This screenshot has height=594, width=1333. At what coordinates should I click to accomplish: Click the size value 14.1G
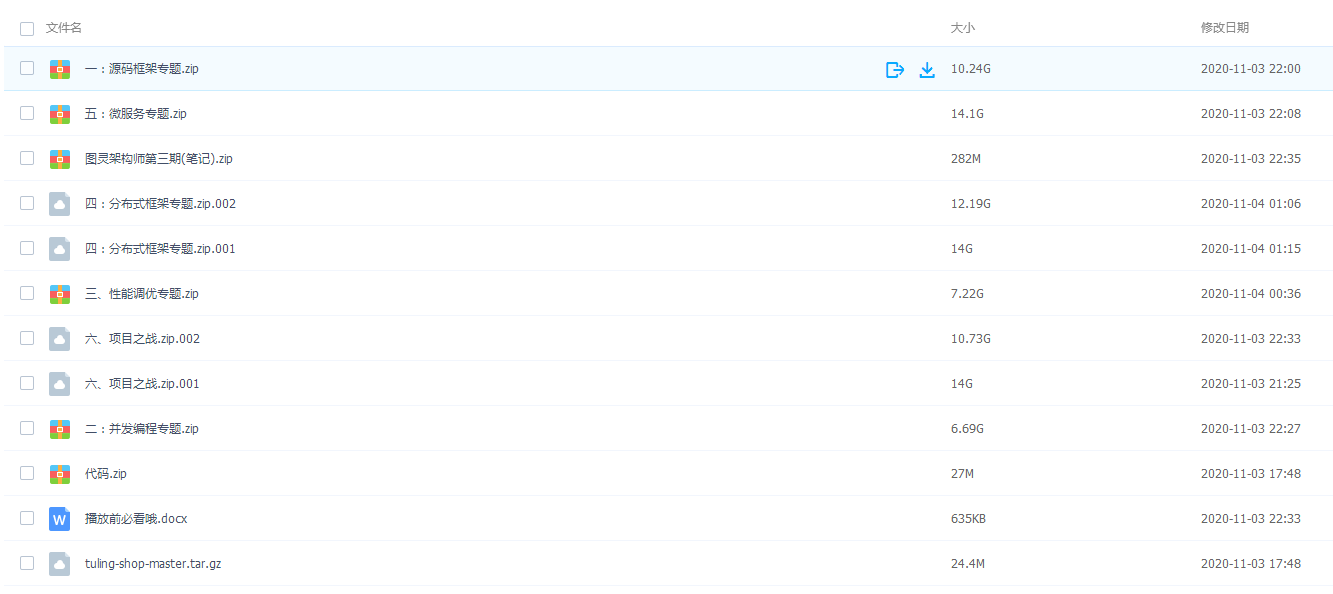(967, 114)
